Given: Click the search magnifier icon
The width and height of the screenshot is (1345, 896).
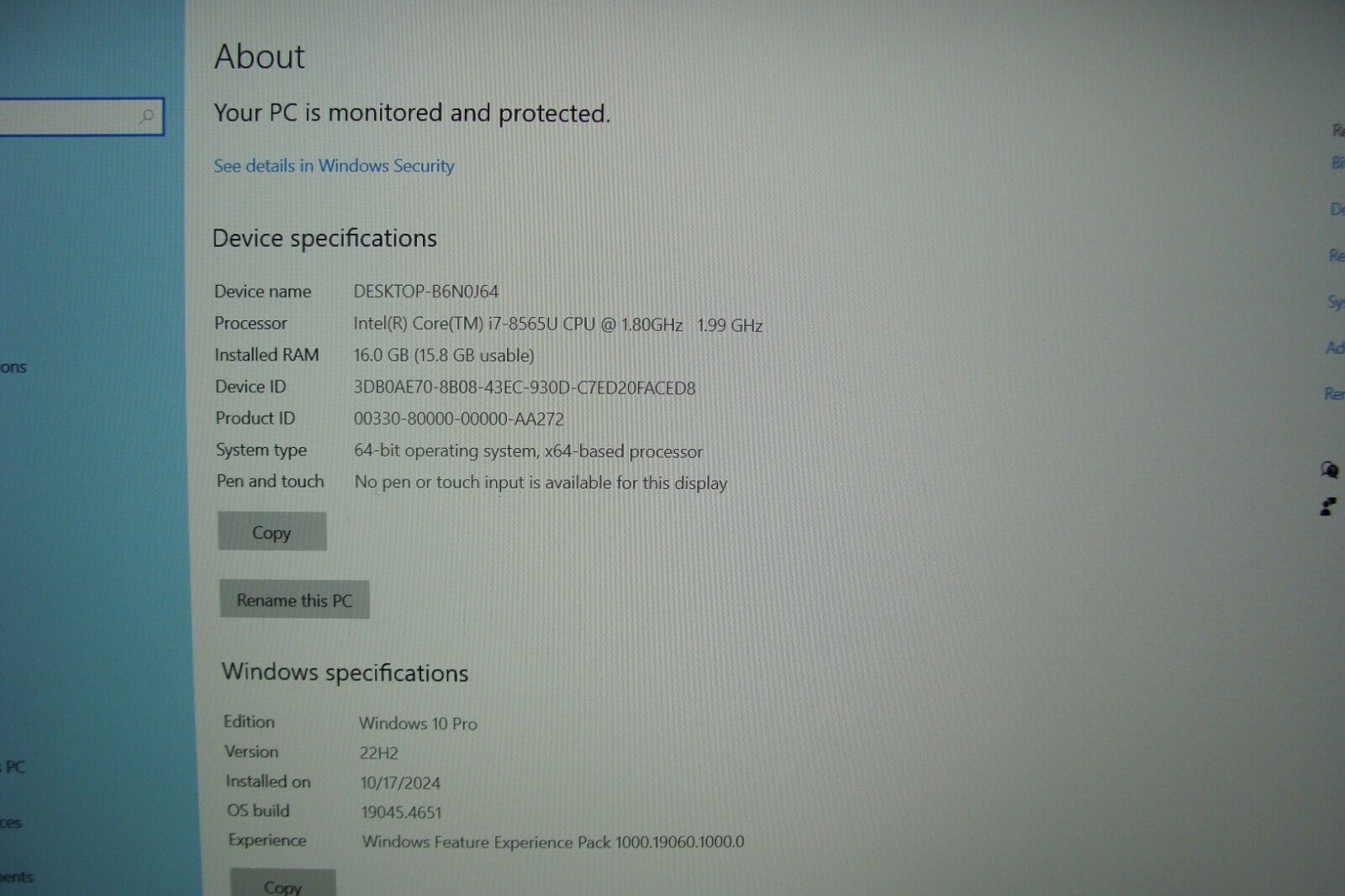Looking at the screenshot, I should point(147,116).
